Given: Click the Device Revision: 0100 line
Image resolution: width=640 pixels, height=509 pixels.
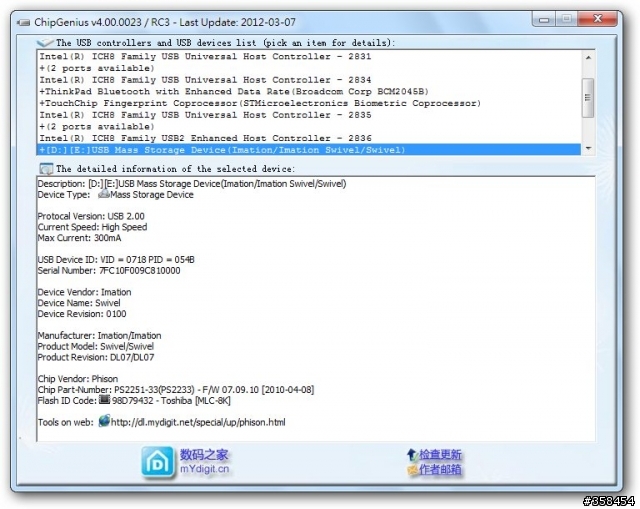Looking at the screenshot, I should click(82, 314).
